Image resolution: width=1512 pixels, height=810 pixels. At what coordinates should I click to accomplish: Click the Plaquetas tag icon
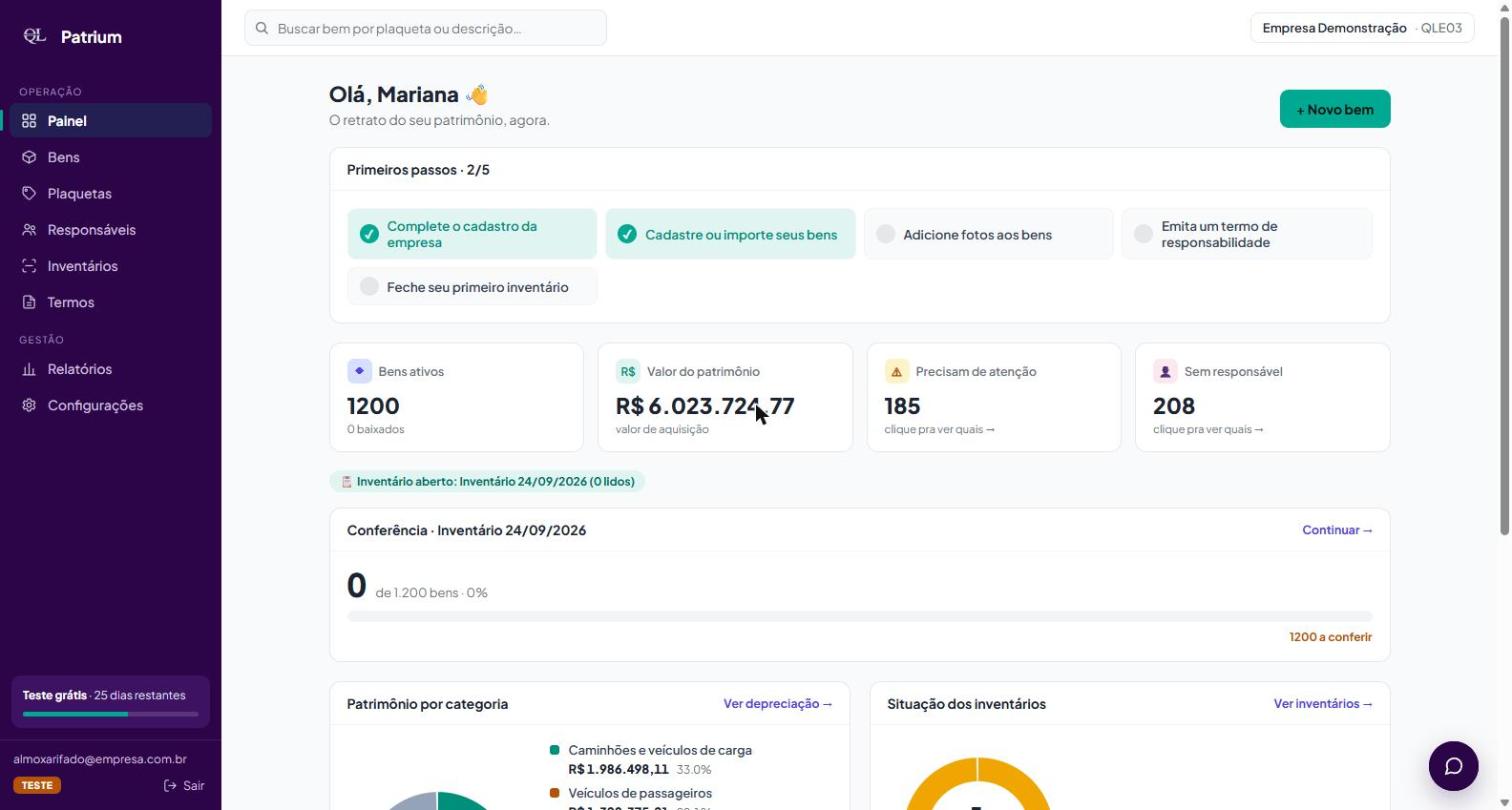(x=29, y=193)
